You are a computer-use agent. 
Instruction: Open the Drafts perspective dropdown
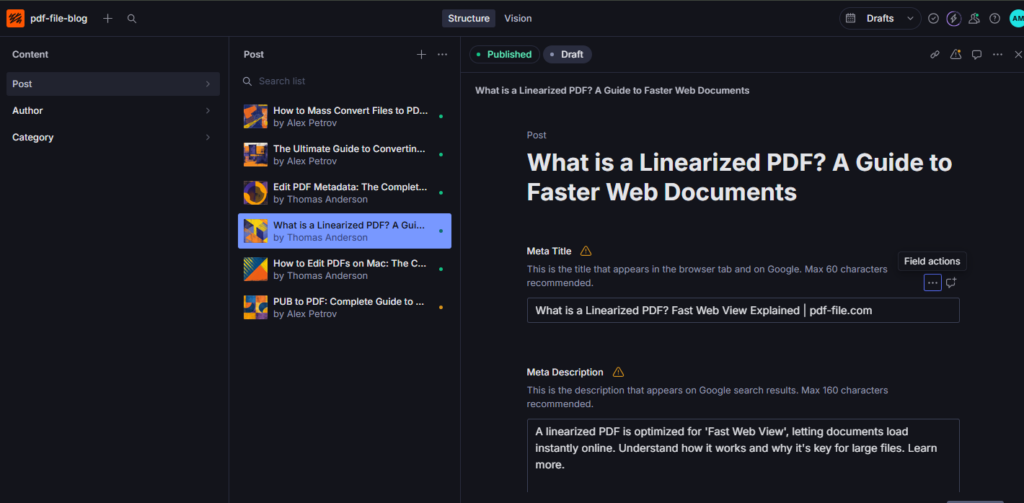[x=880, y=18]
